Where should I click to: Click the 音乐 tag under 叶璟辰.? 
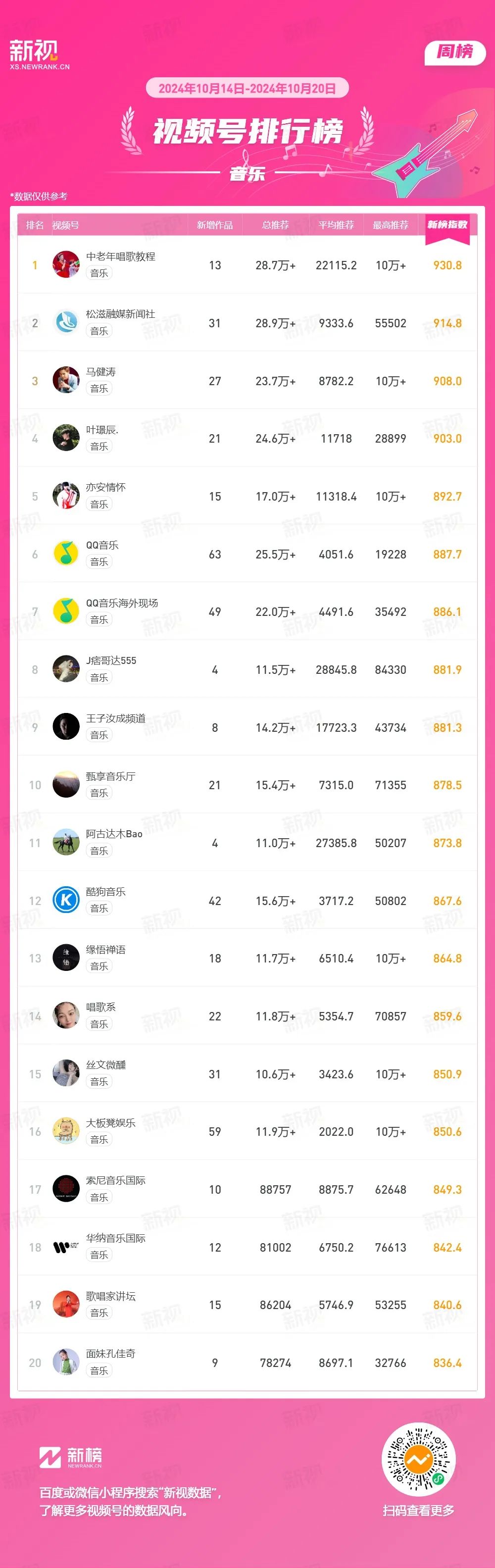pyautogui.click(x=99, y=446)
